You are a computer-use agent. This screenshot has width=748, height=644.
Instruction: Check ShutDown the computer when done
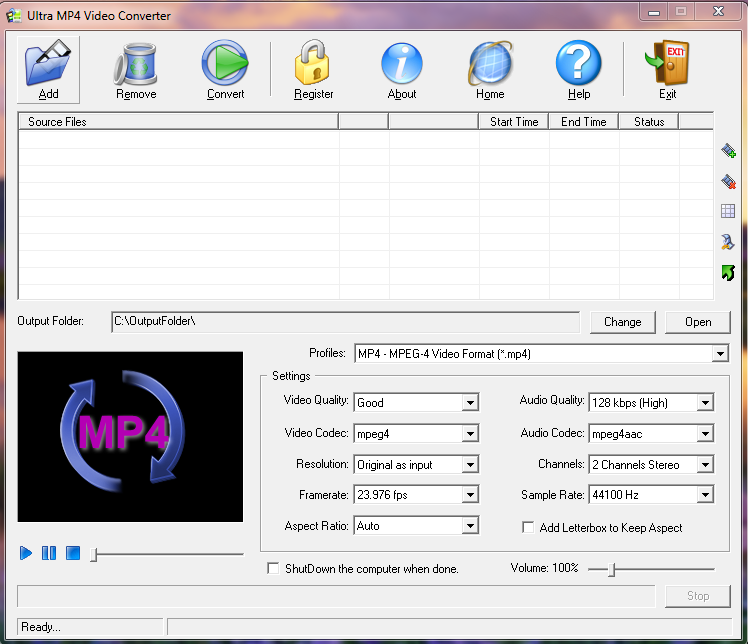273,569
